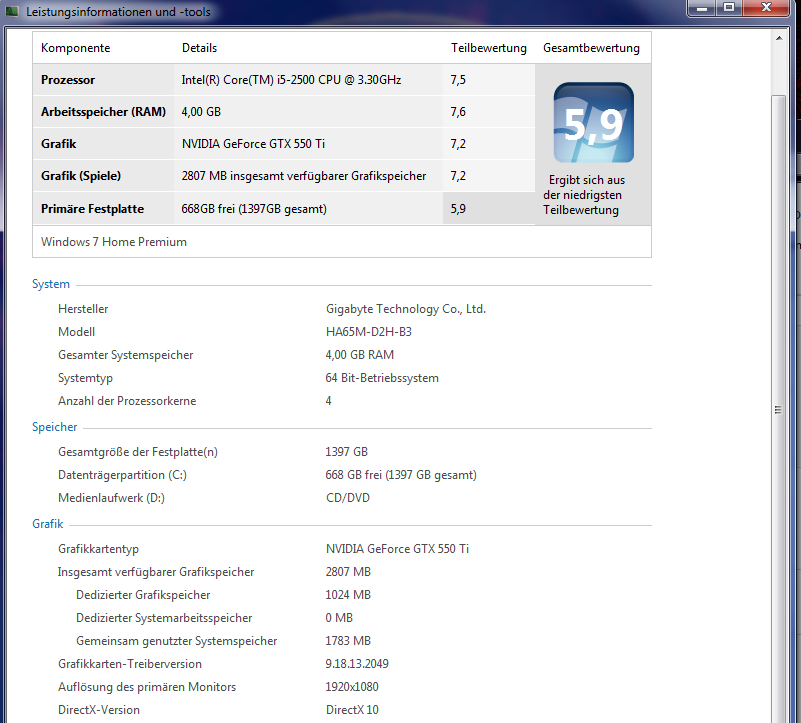Click the 1024 MB dedicated memory value
This screenshot has height=723, width=801.
coord(348,595)
